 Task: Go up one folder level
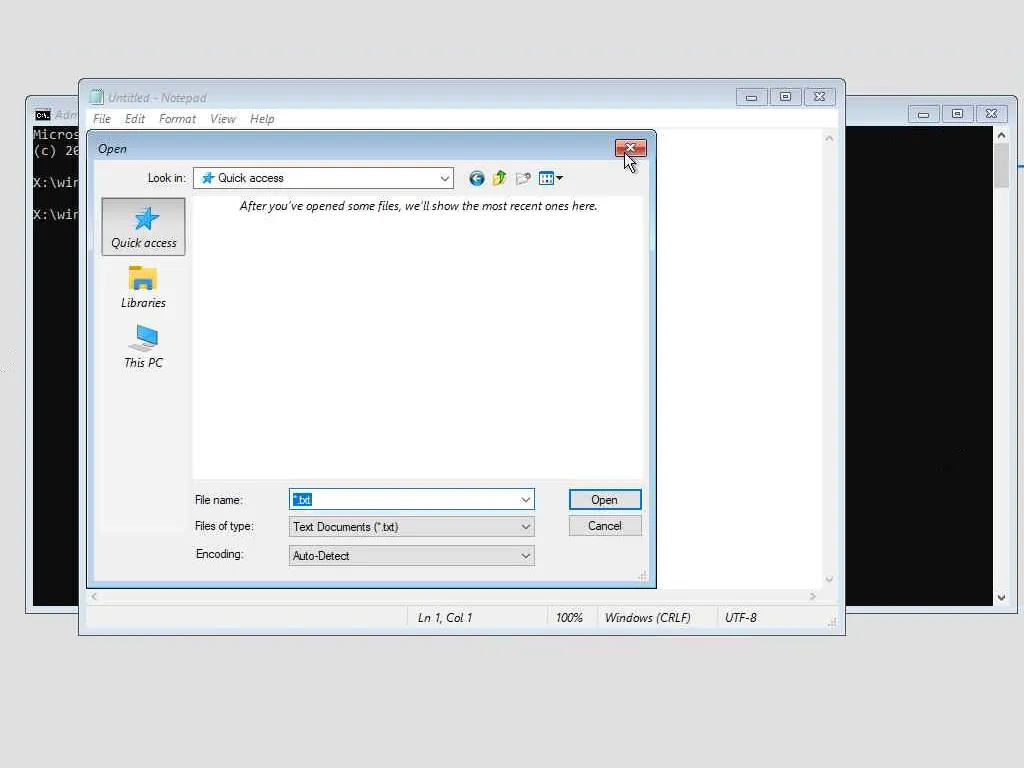(500, 178)
